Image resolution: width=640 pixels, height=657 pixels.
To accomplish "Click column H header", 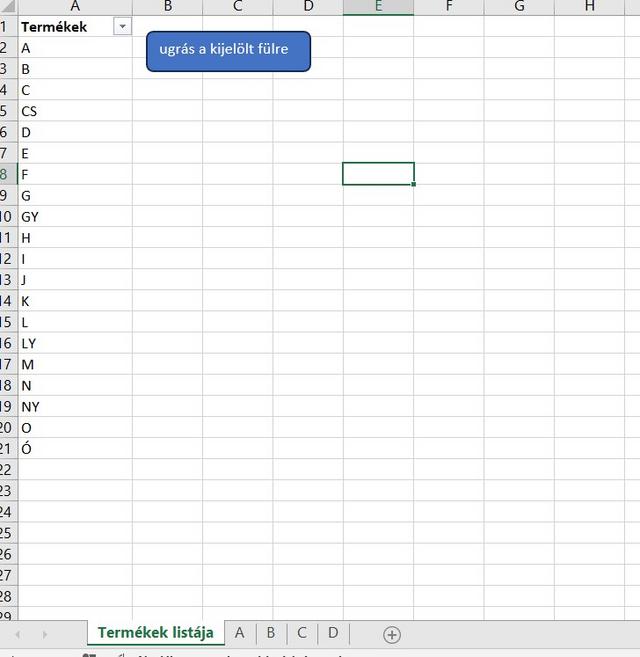I will click(x=589, y=7).
